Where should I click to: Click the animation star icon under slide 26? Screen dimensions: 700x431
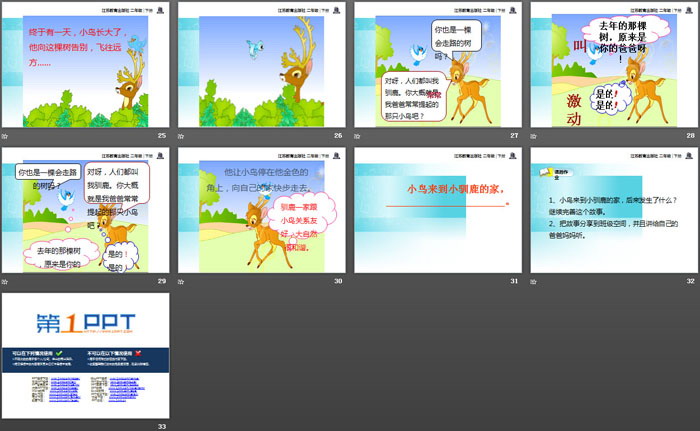click(x=181, y=136)
